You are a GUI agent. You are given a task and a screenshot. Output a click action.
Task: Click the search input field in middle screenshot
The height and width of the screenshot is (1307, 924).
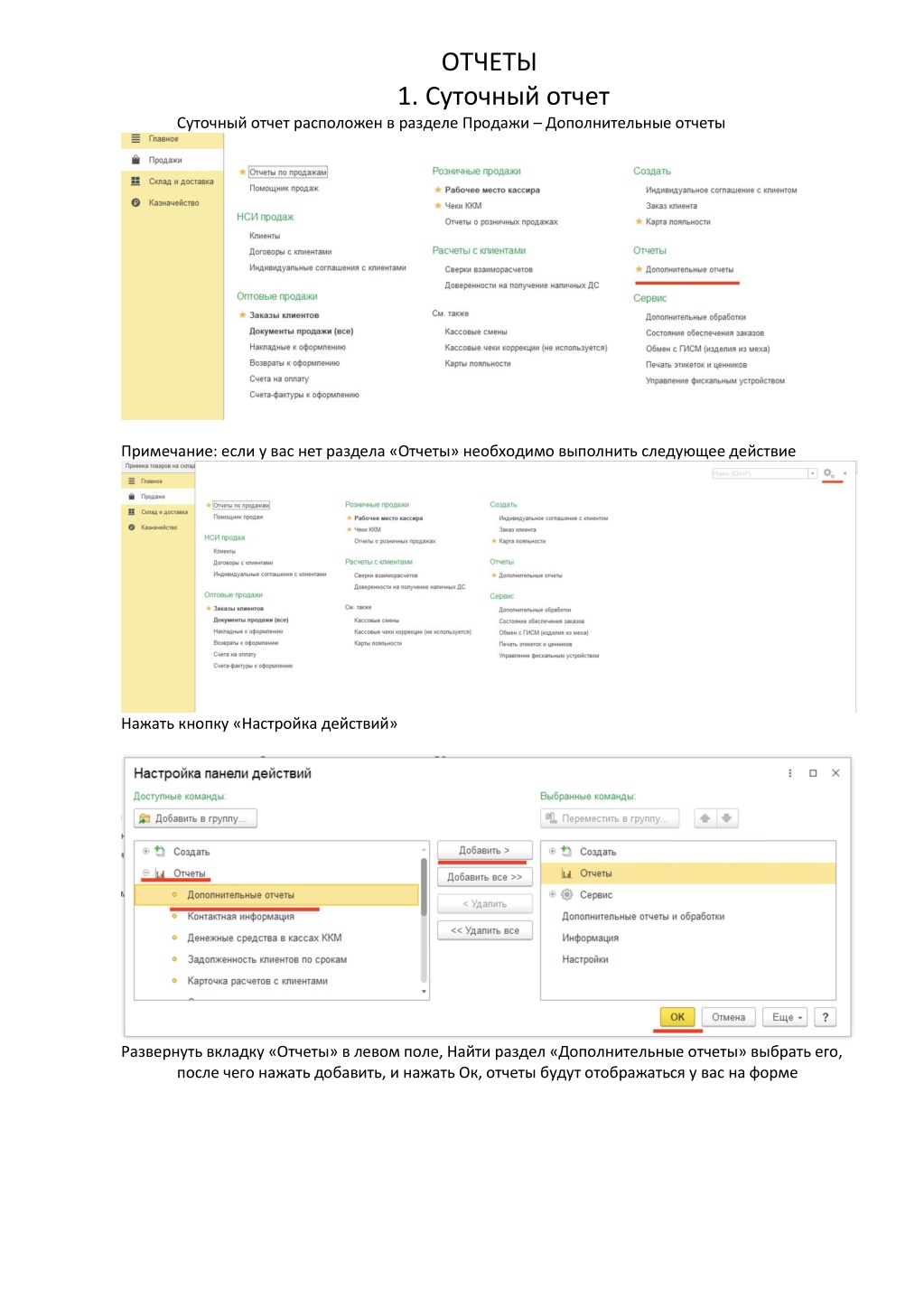759,473
